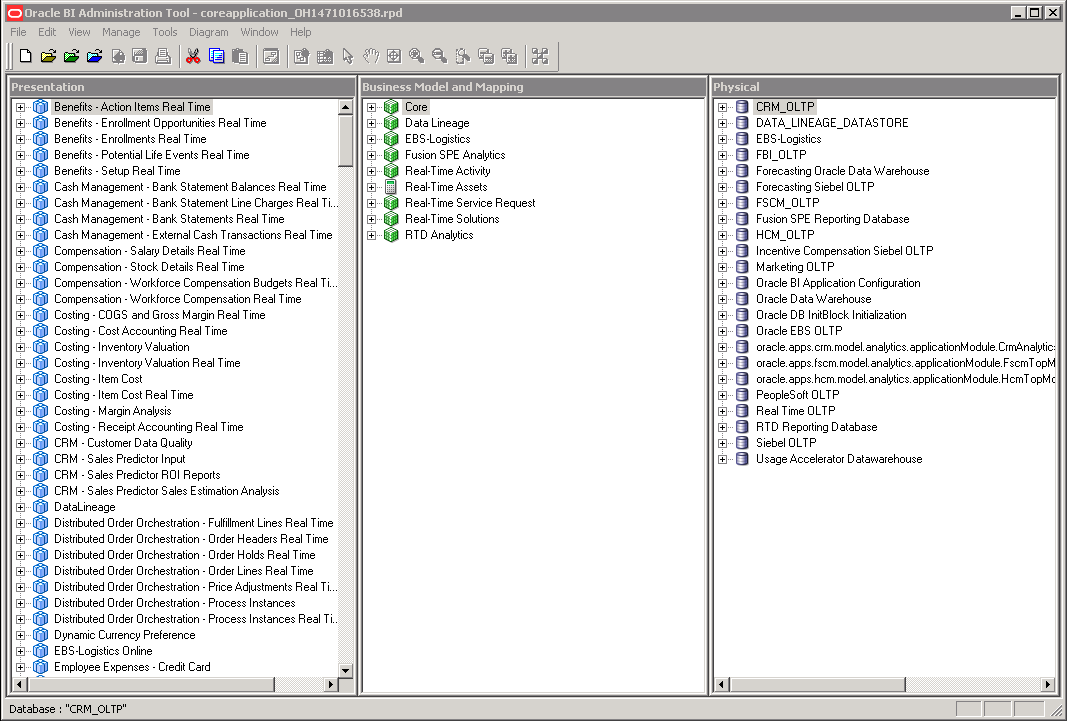1067x721 pixels.
Task: Click the Copy toolbar icon
Action: (217, 56)
